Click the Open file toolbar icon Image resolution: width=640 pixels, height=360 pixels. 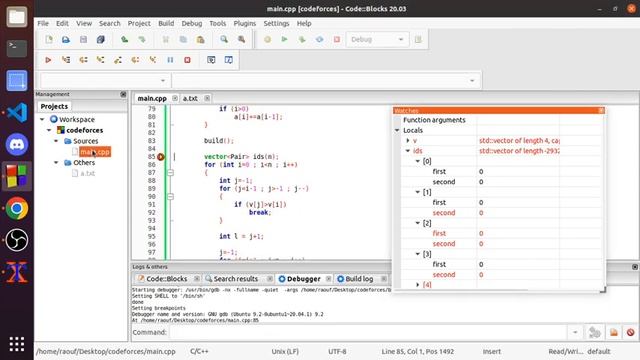(66, 40)
